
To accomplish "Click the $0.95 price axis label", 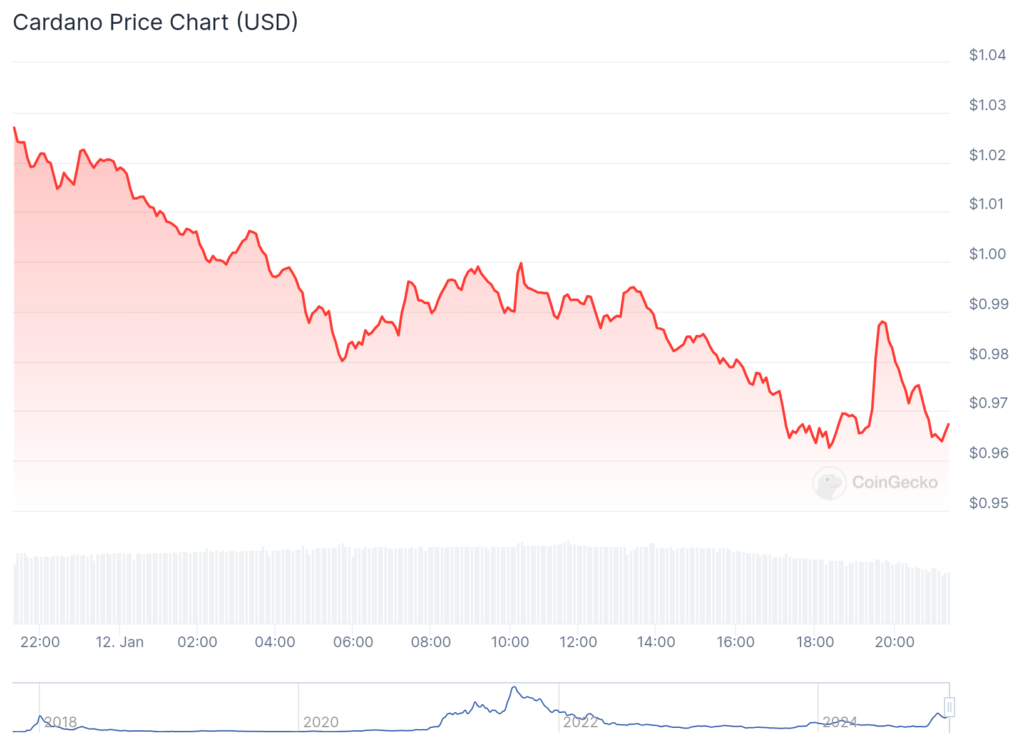I will click(x=987, y=503).
